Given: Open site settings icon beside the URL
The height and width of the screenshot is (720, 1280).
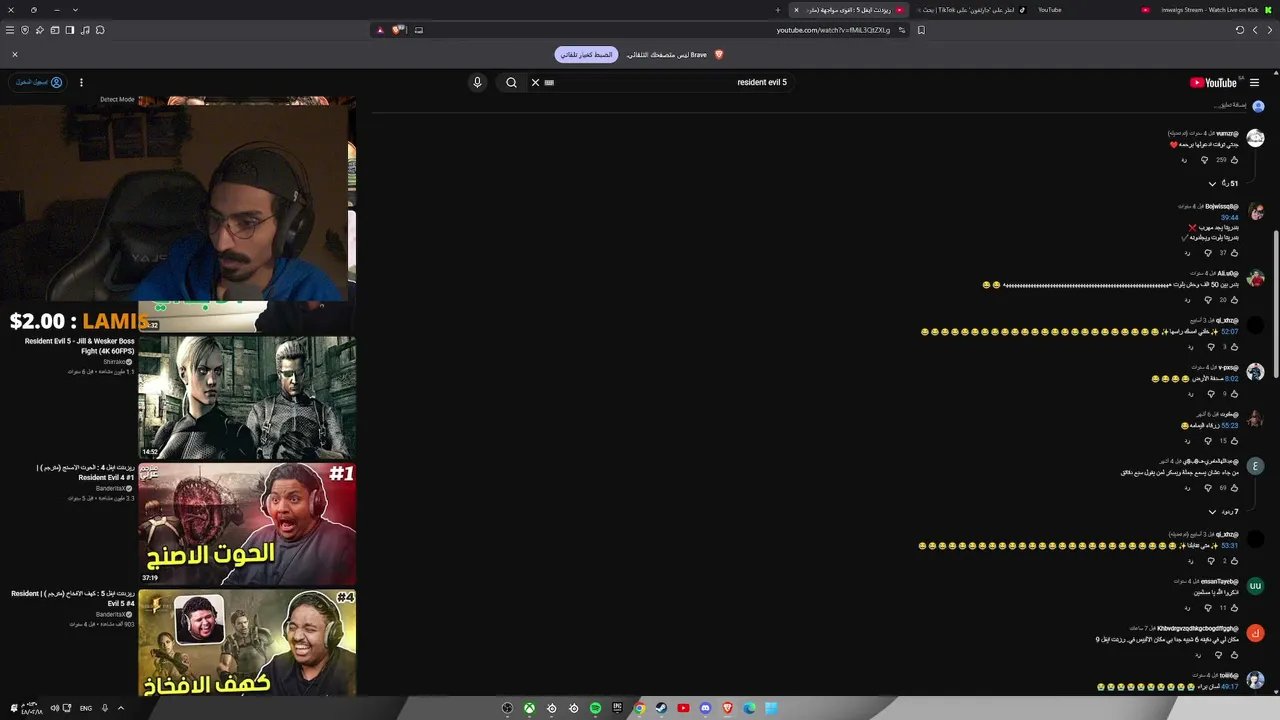Looking at the screenshot, I should click(x=901, y=30).
